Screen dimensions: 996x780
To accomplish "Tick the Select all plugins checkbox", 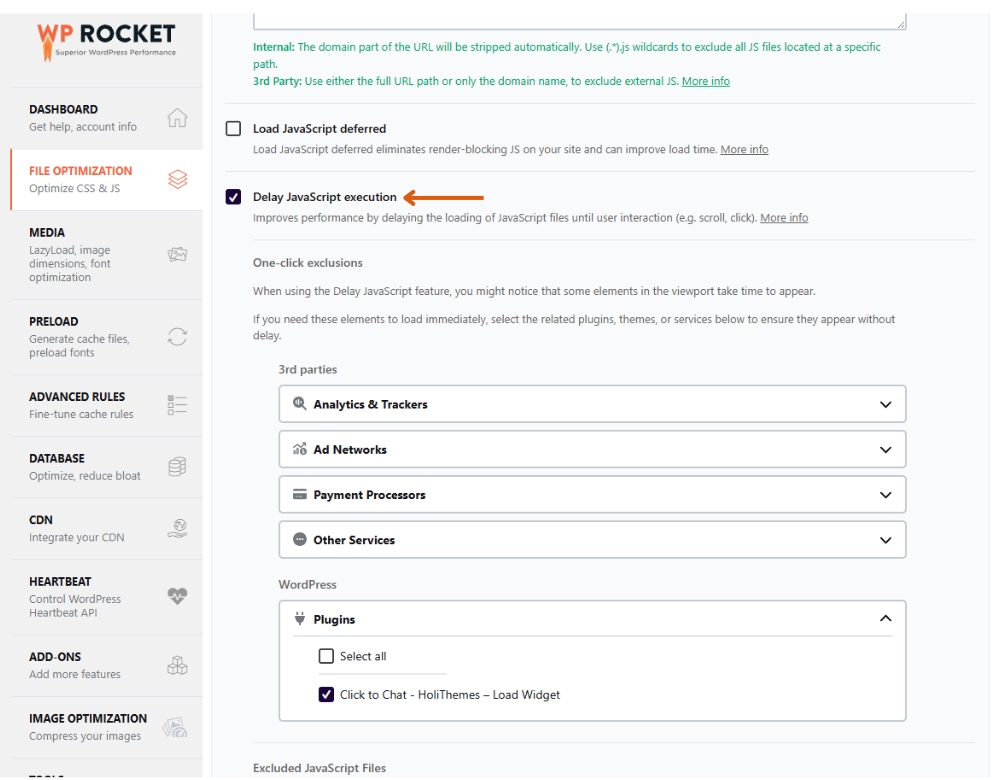I will 326,657.
